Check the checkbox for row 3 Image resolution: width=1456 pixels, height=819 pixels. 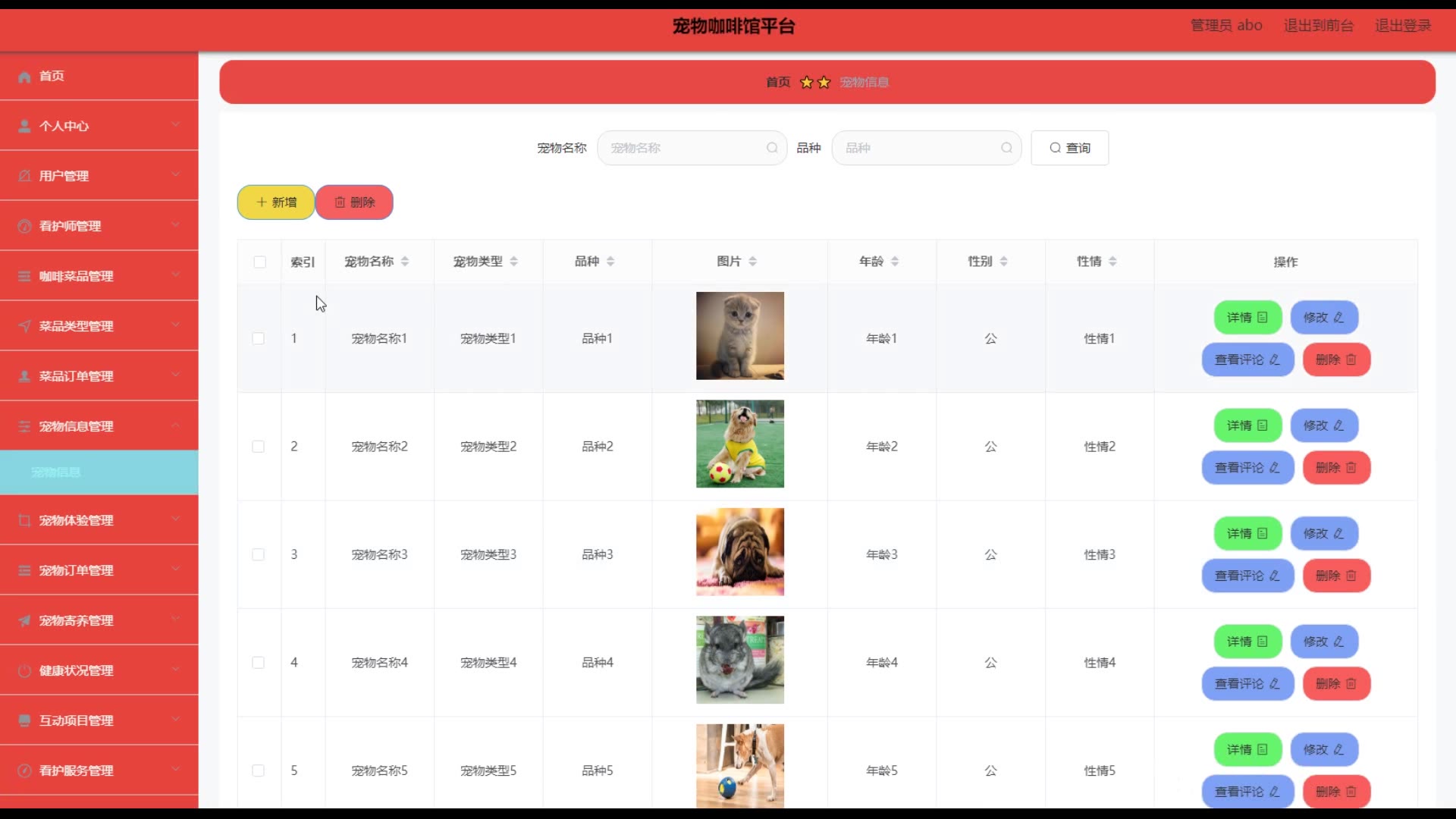[259, 555]
